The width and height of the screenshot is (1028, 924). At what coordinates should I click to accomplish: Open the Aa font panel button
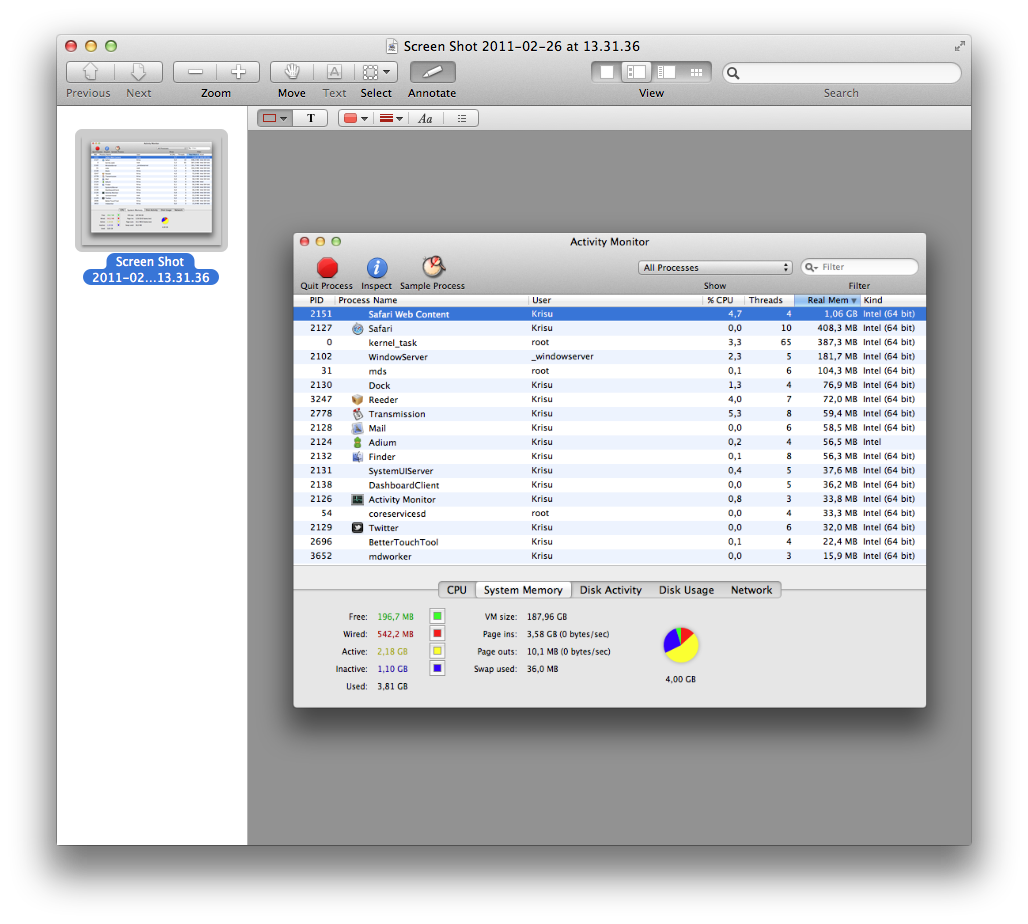[425, 118]
